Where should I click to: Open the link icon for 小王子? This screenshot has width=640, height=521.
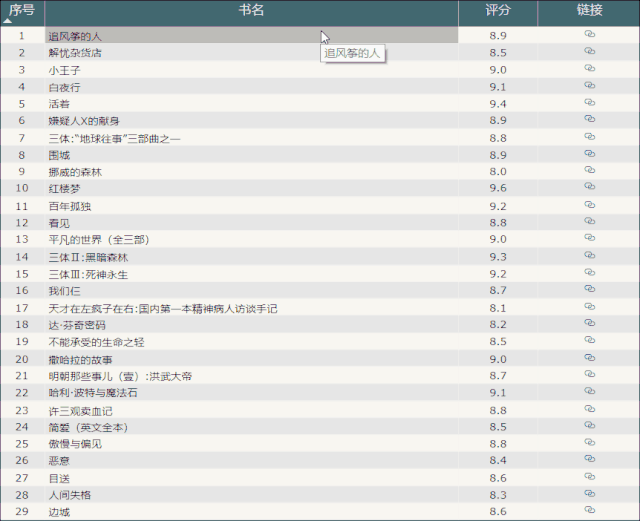pos(589,68)
